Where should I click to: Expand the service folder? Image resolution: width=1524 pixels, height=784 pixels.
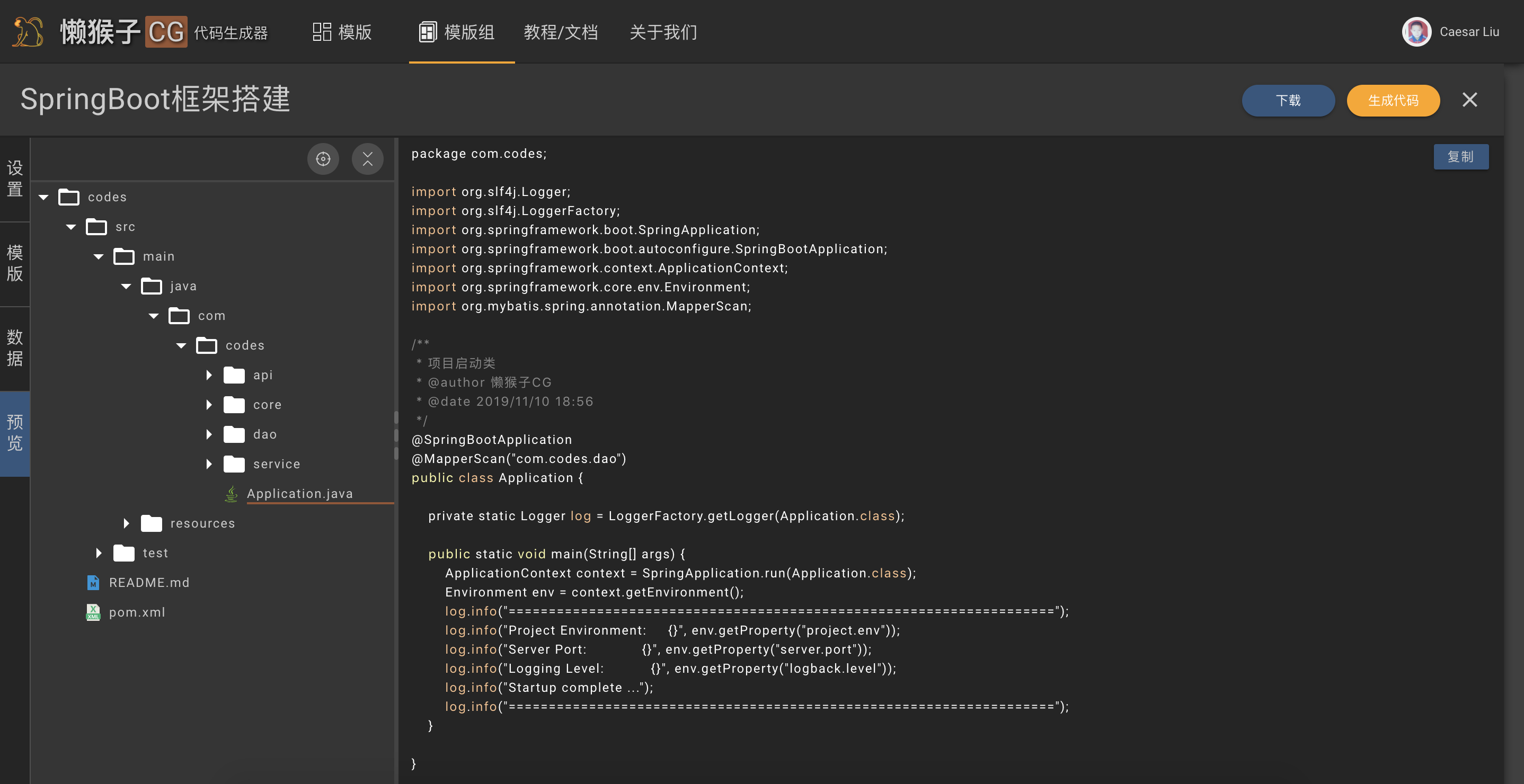[x=208, y=464]
